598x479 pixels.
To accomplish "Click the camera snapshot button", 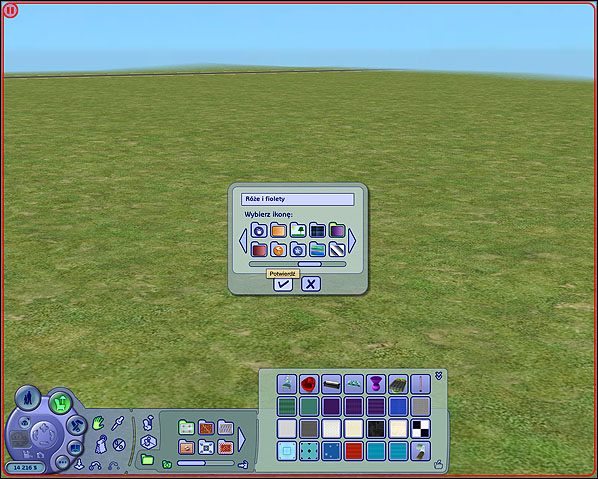I will click(x=25, y=422).
